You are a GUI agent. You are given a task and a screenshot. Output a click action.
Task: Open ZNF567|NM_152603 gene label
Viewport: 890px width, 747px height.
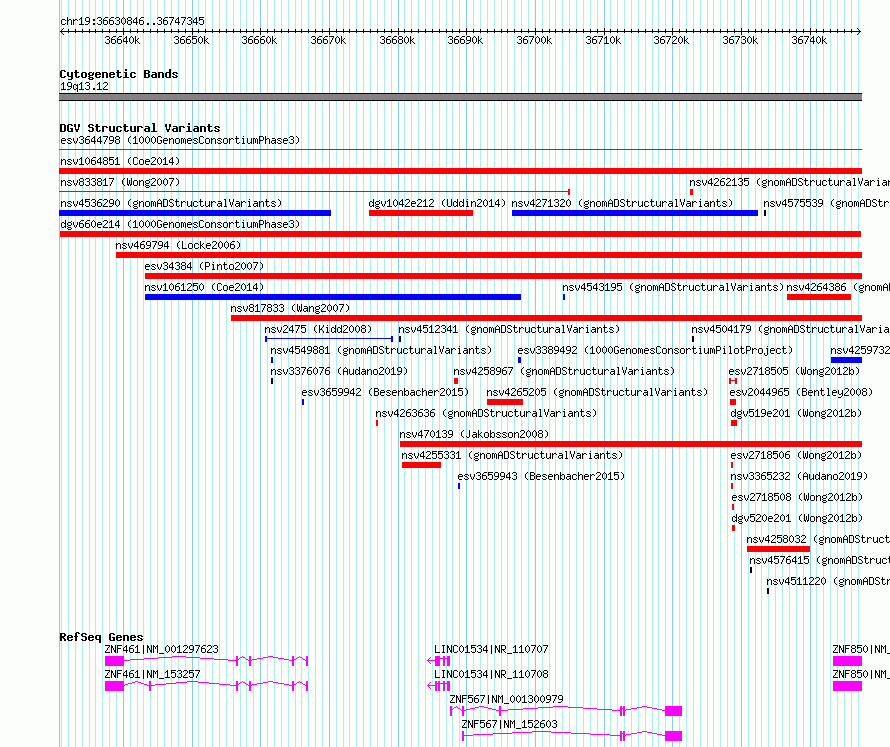point(509,724)
